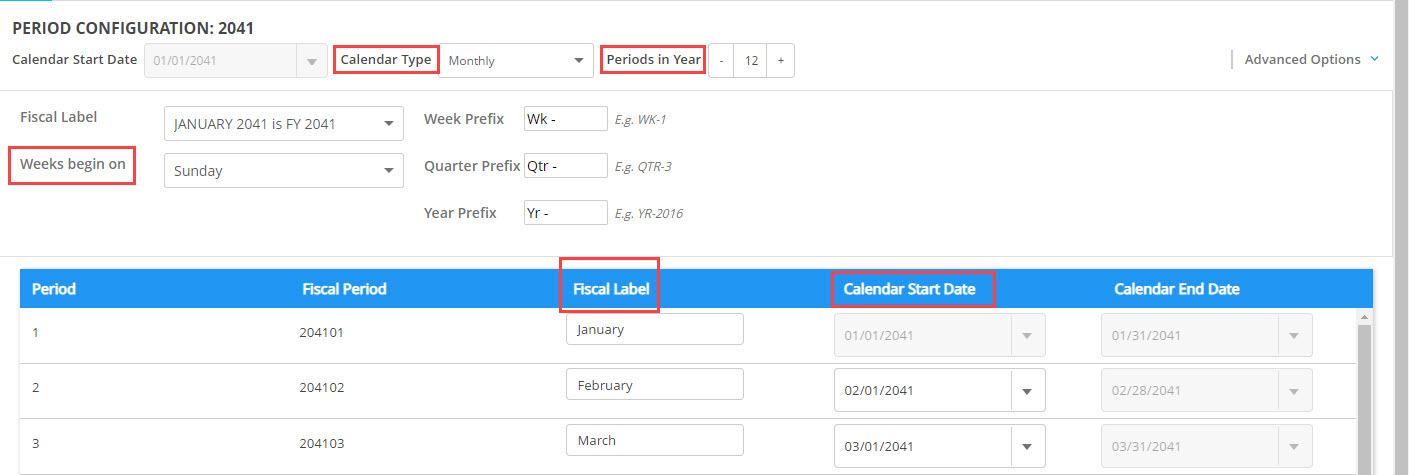This screenshot has height=475, width=1409.
Task: Click the January fiscal label field
Action: point(654,329)
